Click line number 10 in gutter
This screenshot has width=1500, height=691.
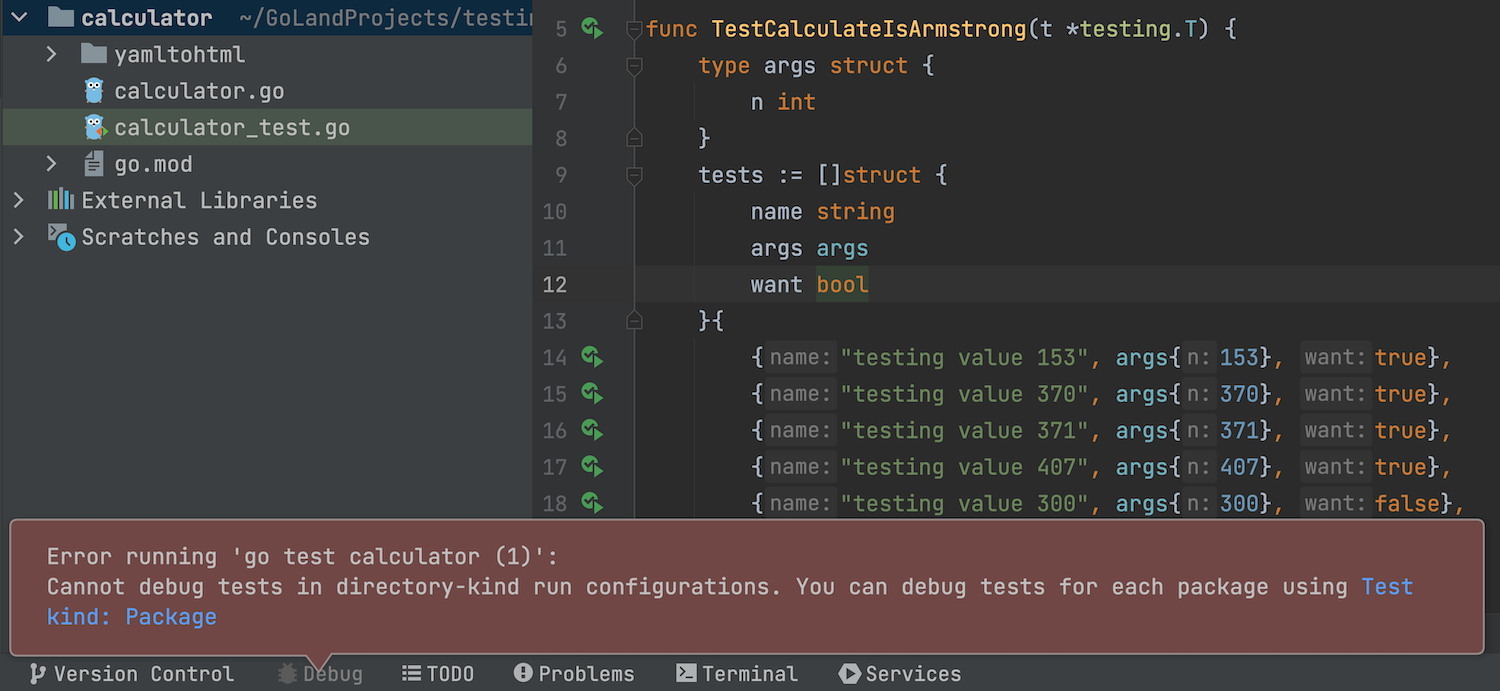(555, 211)
